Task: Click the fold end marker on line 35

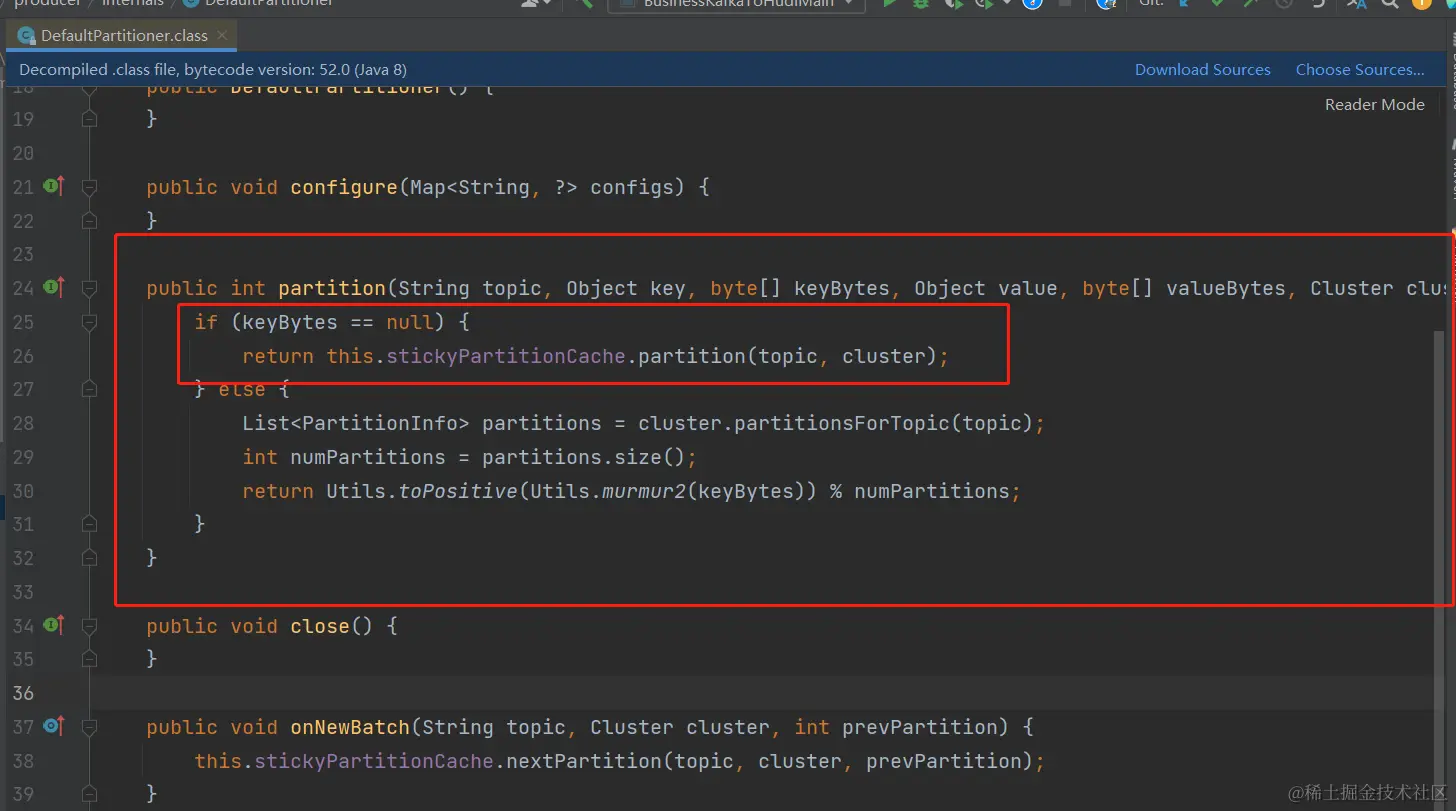Action: (x=89, y=659)
